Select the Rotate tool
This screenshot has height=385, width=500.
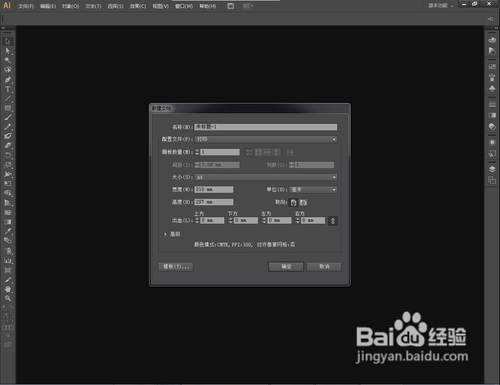[8, 155]
